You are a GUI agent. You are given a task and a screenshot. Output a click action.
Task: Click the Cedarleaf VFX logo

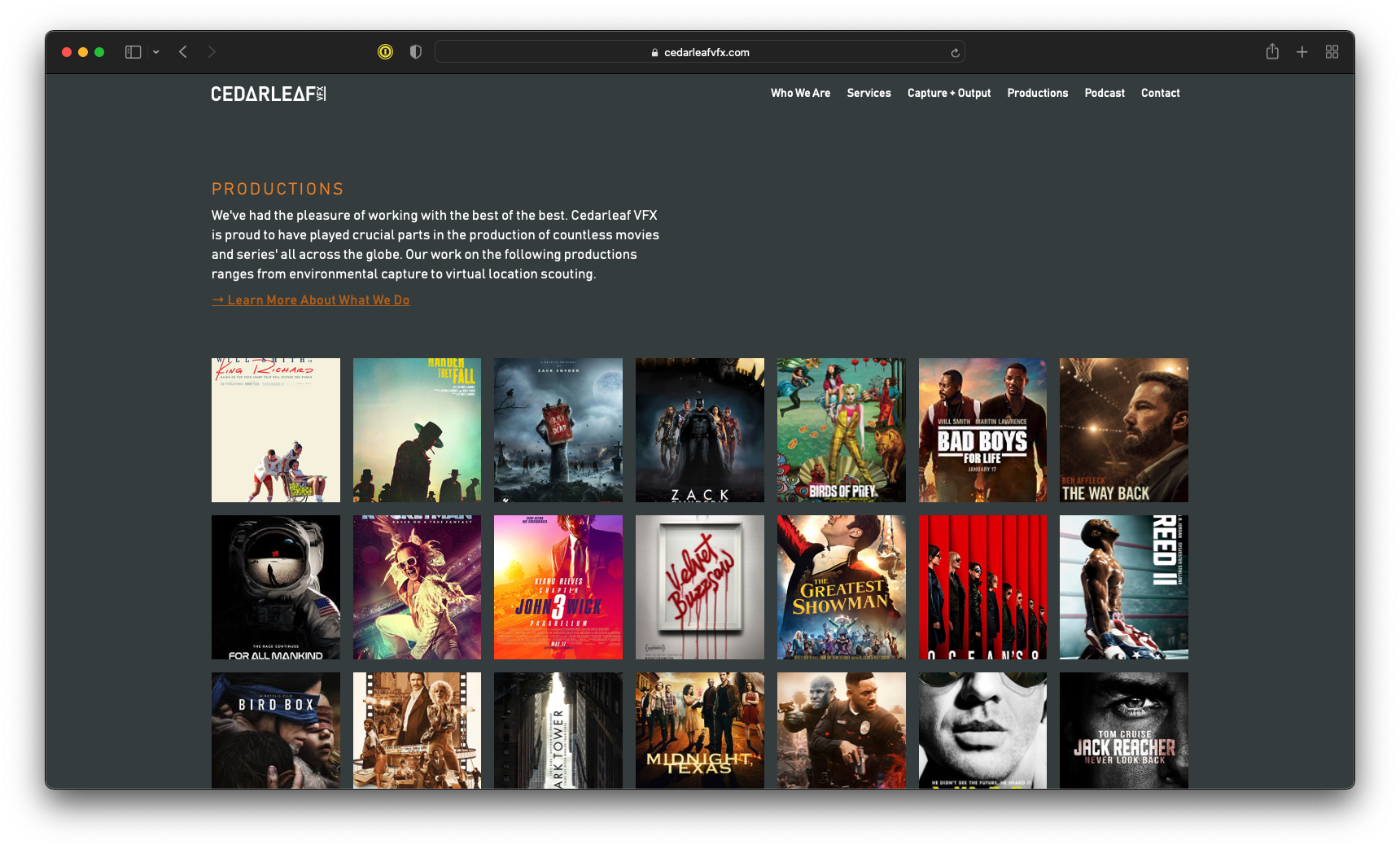[x=269, y=94]
